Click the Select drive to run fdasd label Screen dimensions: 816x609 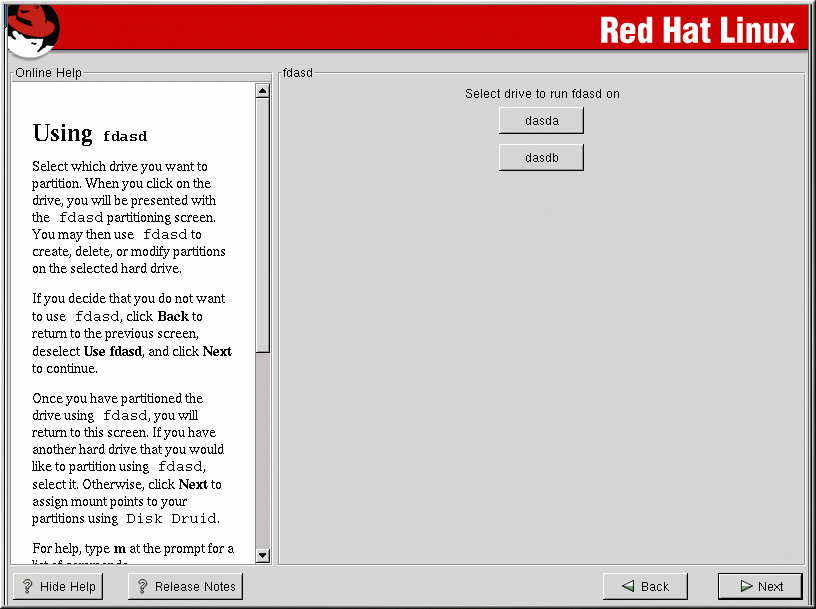click(541, 93)
